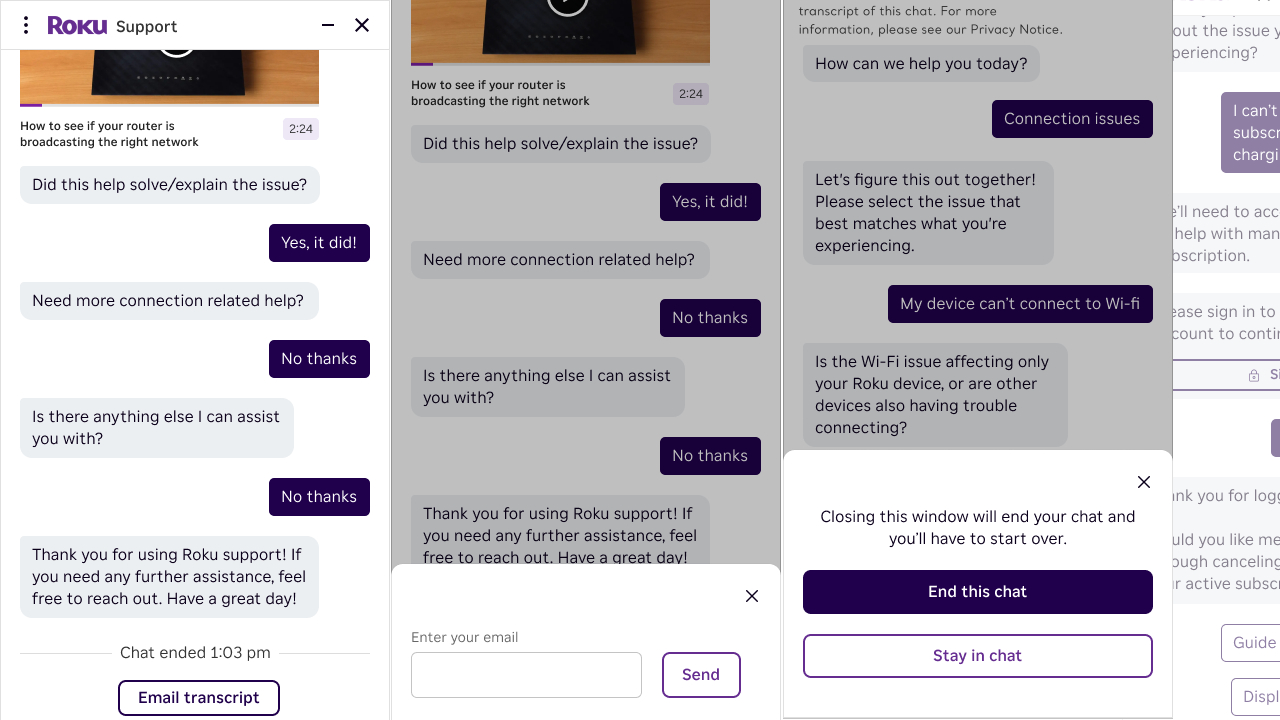Click the partially visible Displ button
This screenshot has height=720, width=1280.
pos(1258,697)
